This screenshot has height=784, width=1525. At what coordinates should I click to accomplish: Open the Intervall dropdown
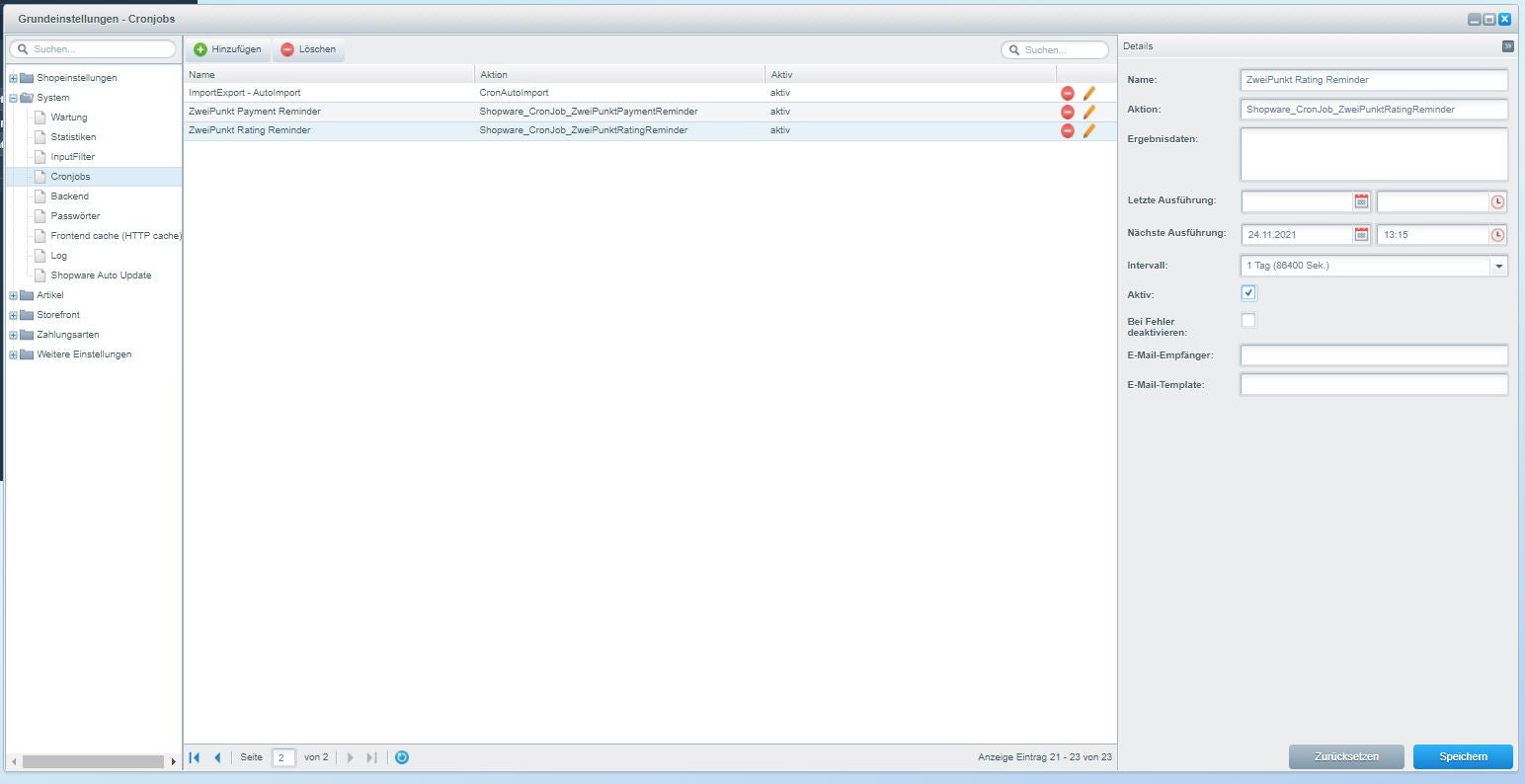pyautogui.click(x=1499, y=266)
